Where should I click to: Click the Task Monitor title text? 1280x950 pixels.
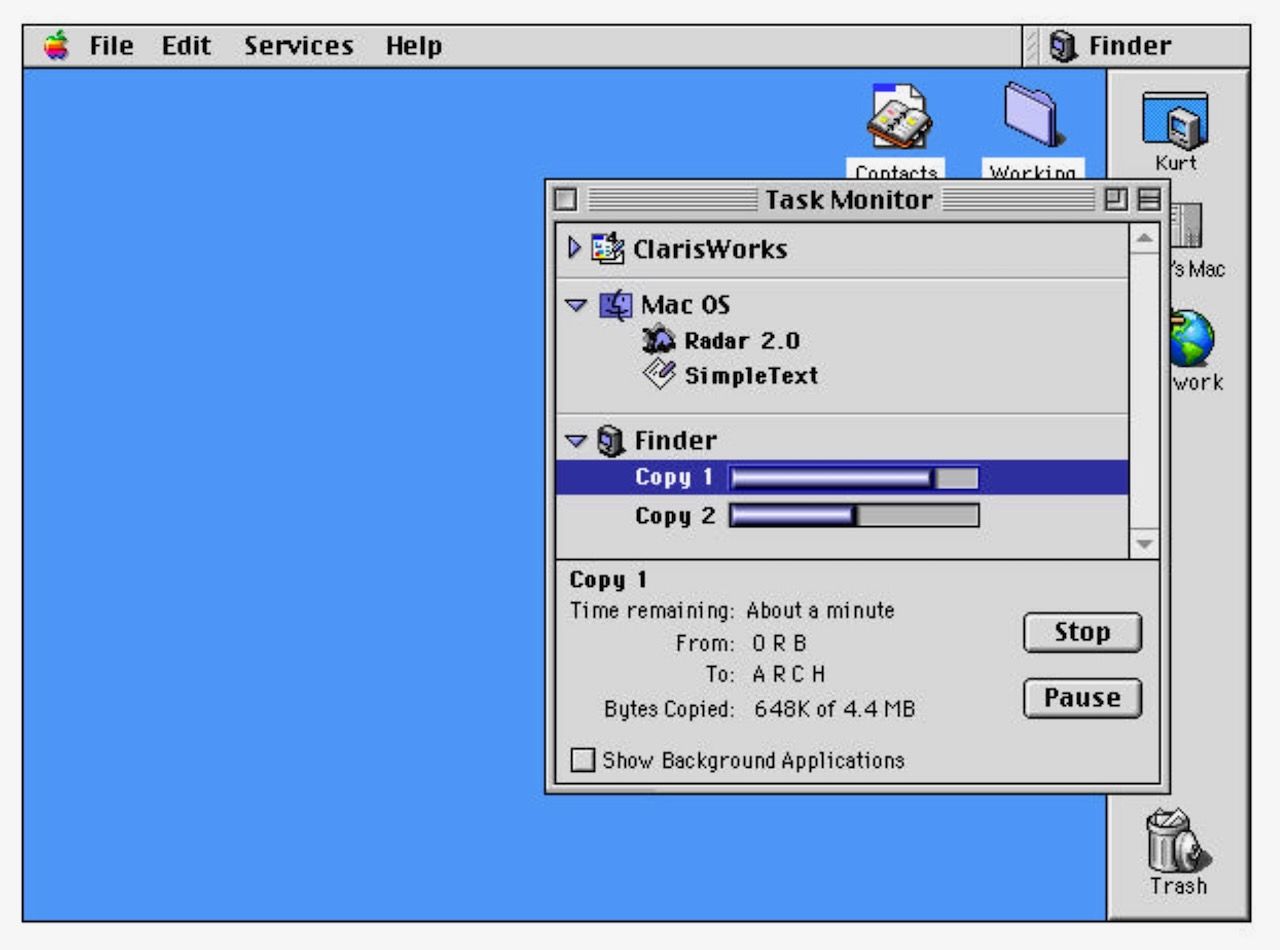[849, 200]
